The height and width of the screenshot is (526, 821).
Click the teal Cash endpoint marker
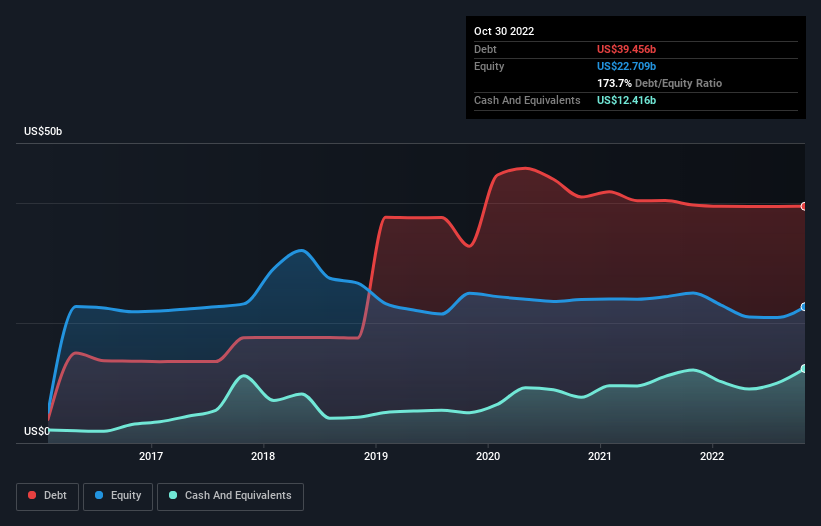coord(804,368)
